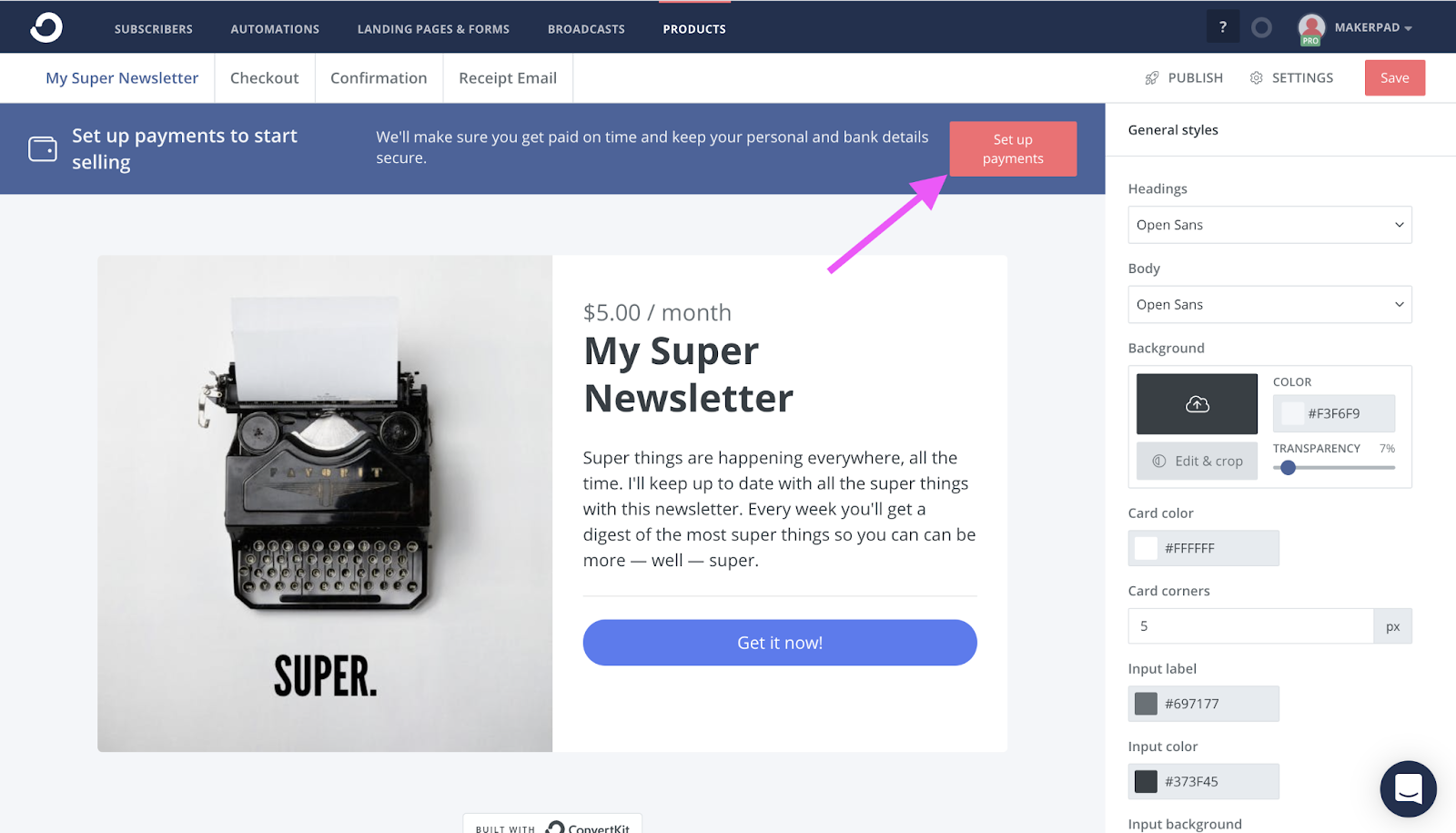Screen dimensions: 1456x833
Task: Expand the Headings font dropdown
Action: click(1269, 225)
